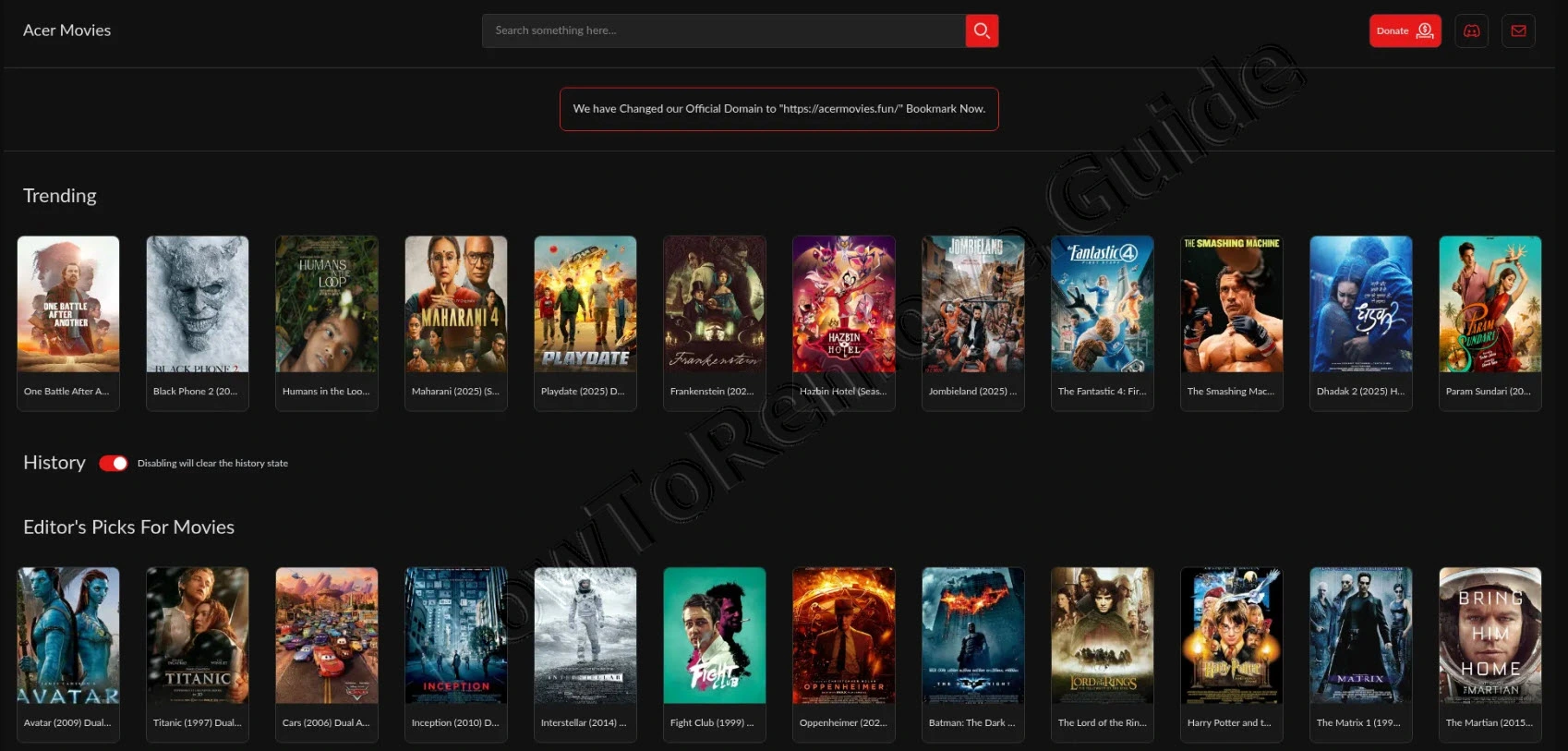Viewport: 1568px width, 751px height.
Task: Open Param Sundari poster
Action: click(x=1490, y=304)
